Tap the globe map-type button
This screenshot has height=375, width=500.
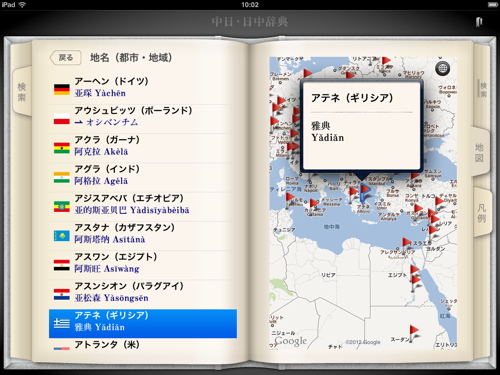pyautogui.click(x=442, y=69)
